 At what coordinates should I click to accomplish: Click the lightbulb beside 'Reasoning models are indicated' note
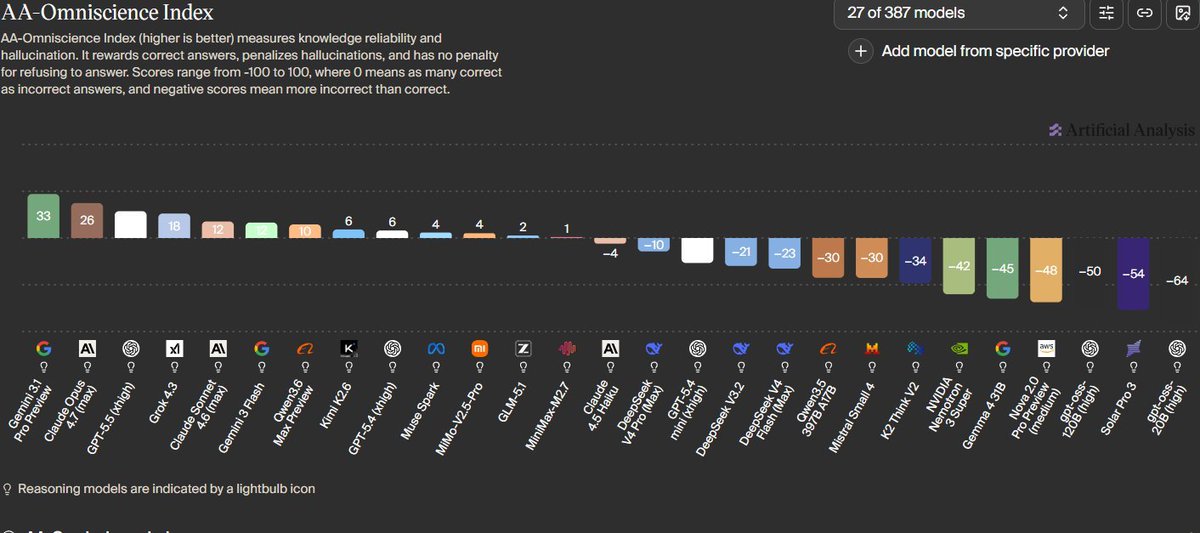click(8, 490)
